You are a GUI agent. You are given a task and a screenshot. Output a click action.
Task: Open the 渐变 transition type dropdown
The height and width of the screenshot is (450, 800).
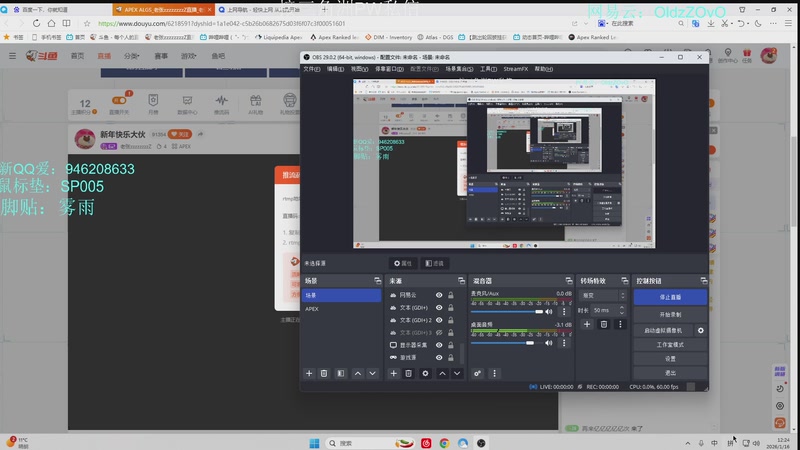602,295
